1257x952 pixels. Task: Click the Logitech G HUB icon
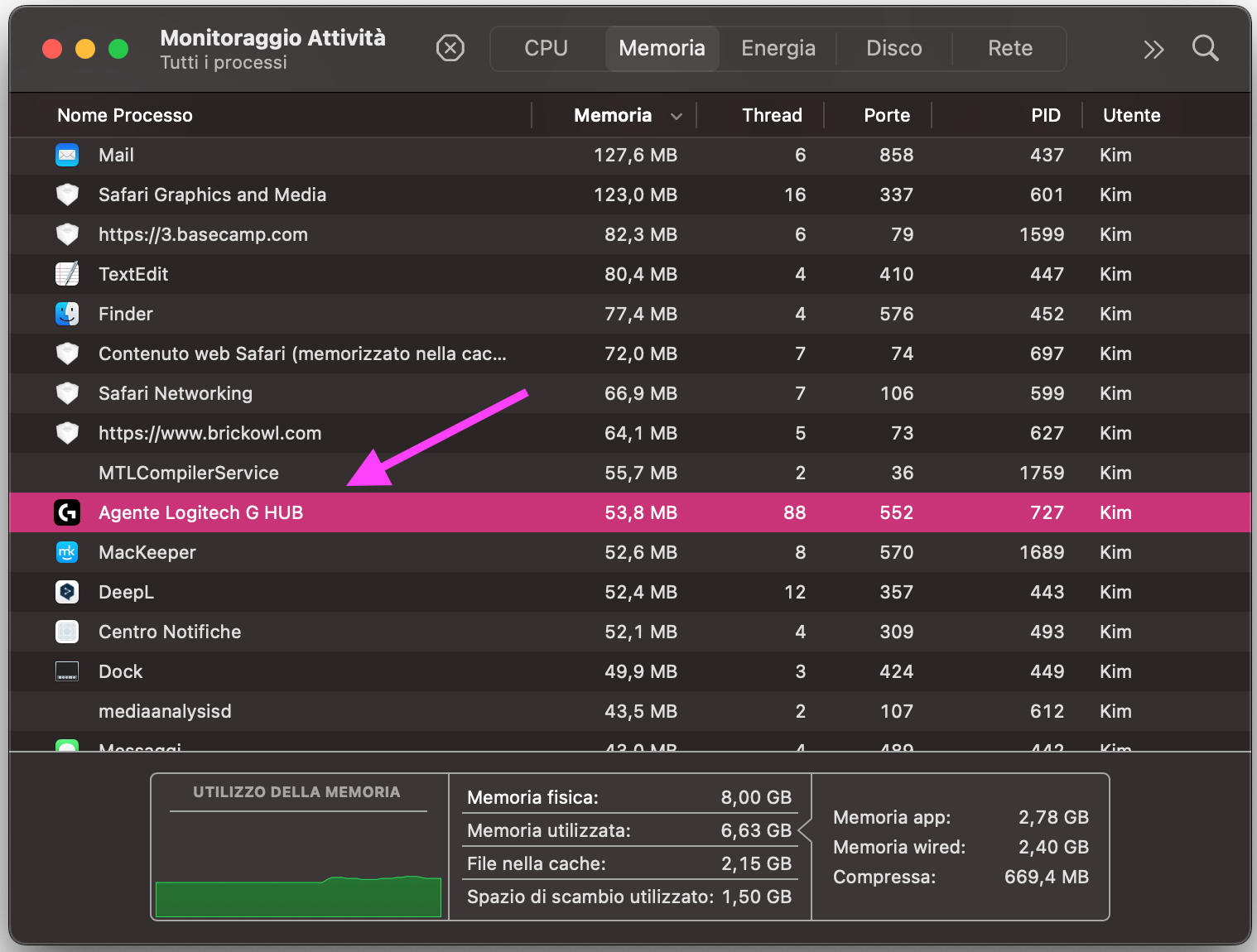pyautogui.click(x=67, y=512)
